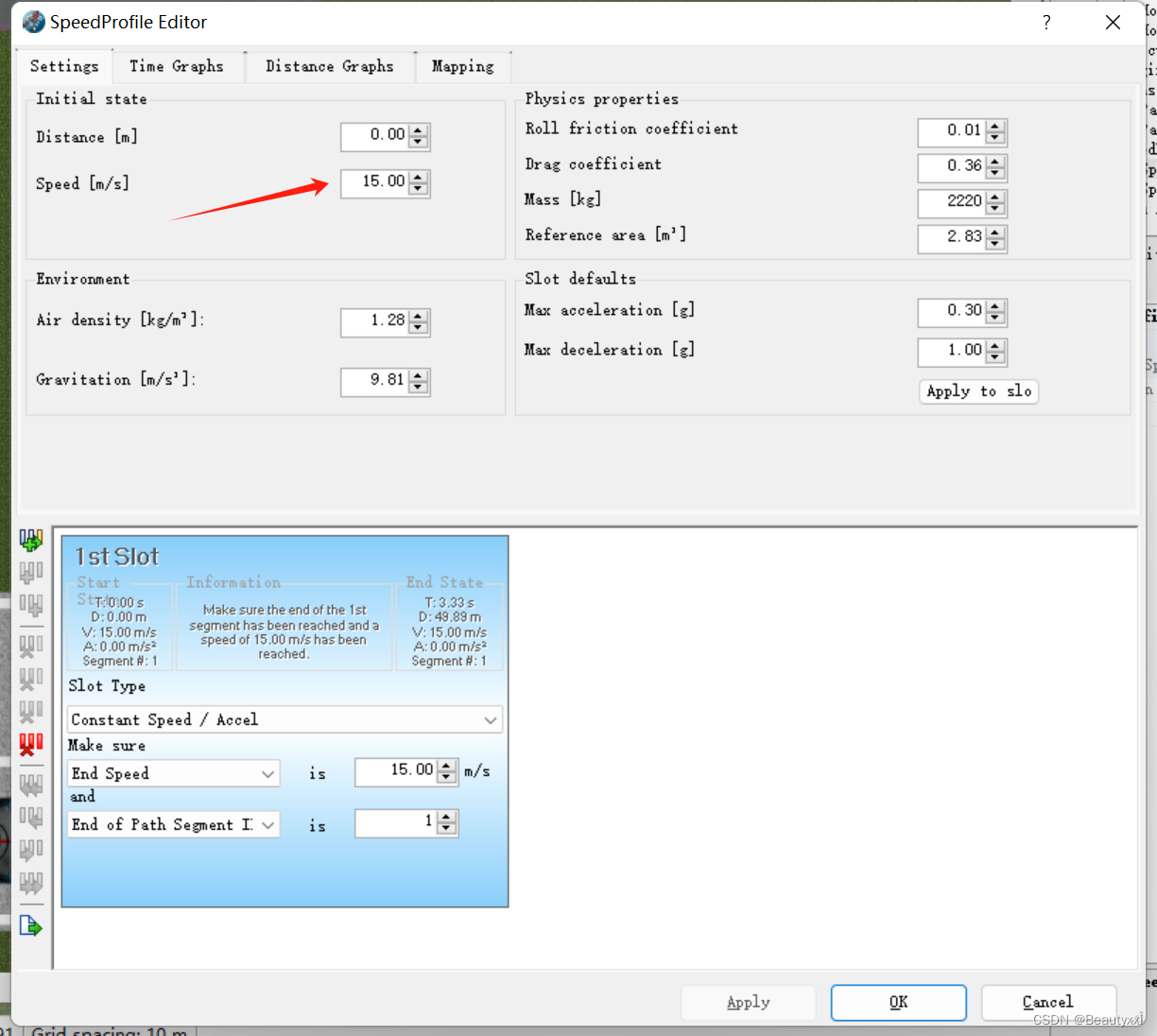
Task: Open the Time Graphs tab
Action: (177, 66)
